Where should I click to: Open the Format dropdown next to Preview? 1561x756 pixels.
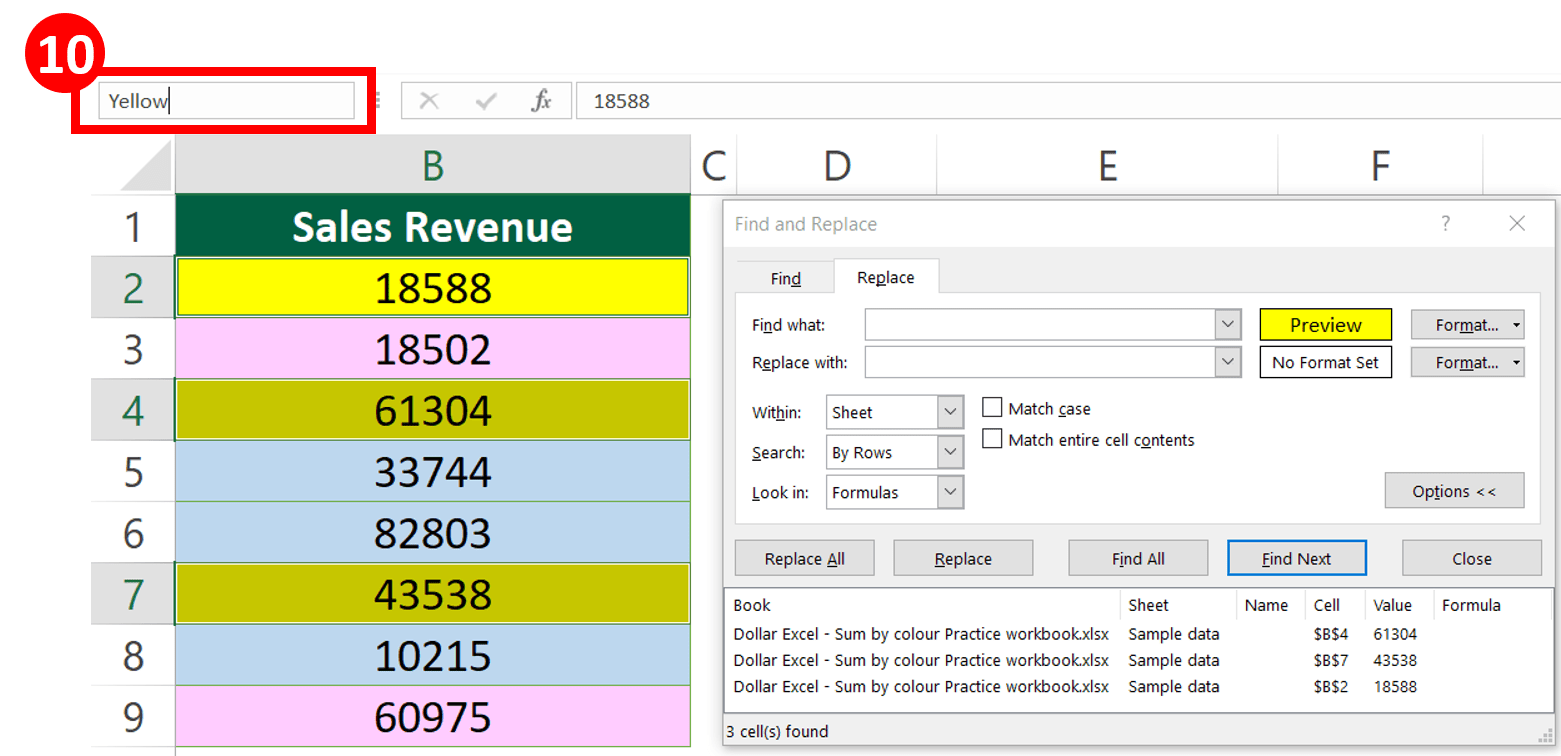(1468, 324)
